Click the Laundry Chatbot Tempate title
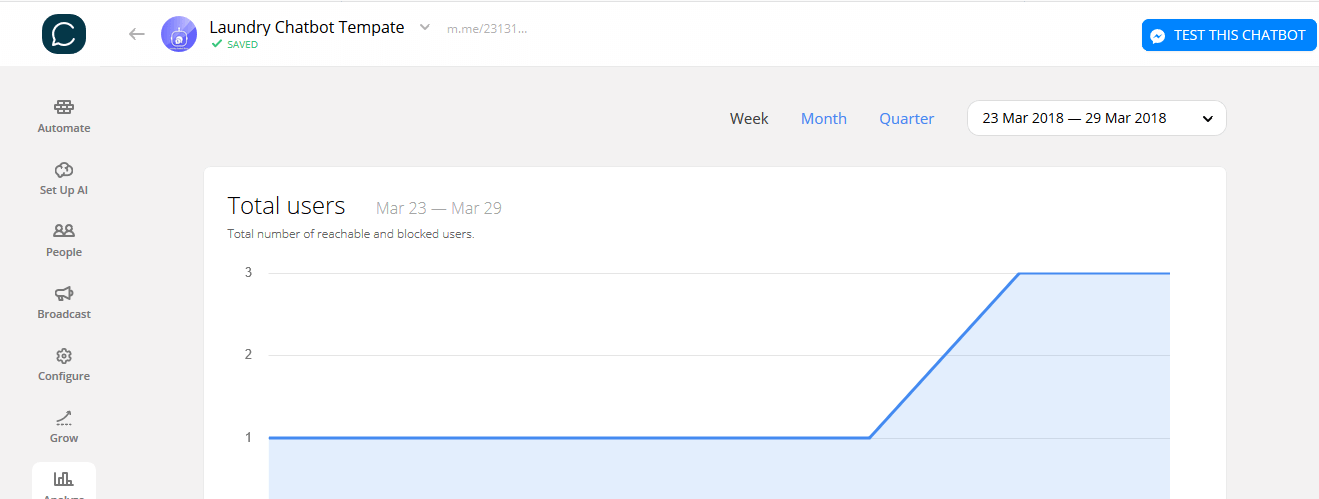1319x499 pixels. (x=307, y=27)
